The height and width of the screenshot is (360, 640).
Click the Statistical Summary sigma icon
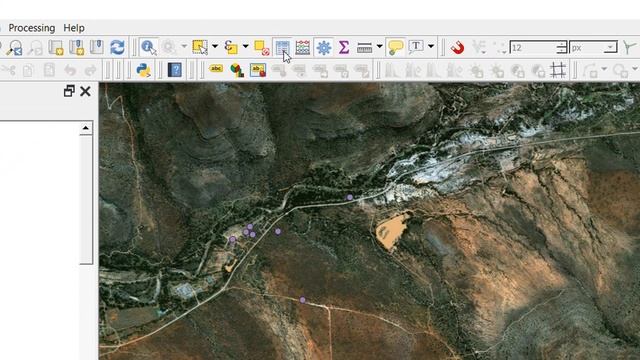tap(344, 47)
